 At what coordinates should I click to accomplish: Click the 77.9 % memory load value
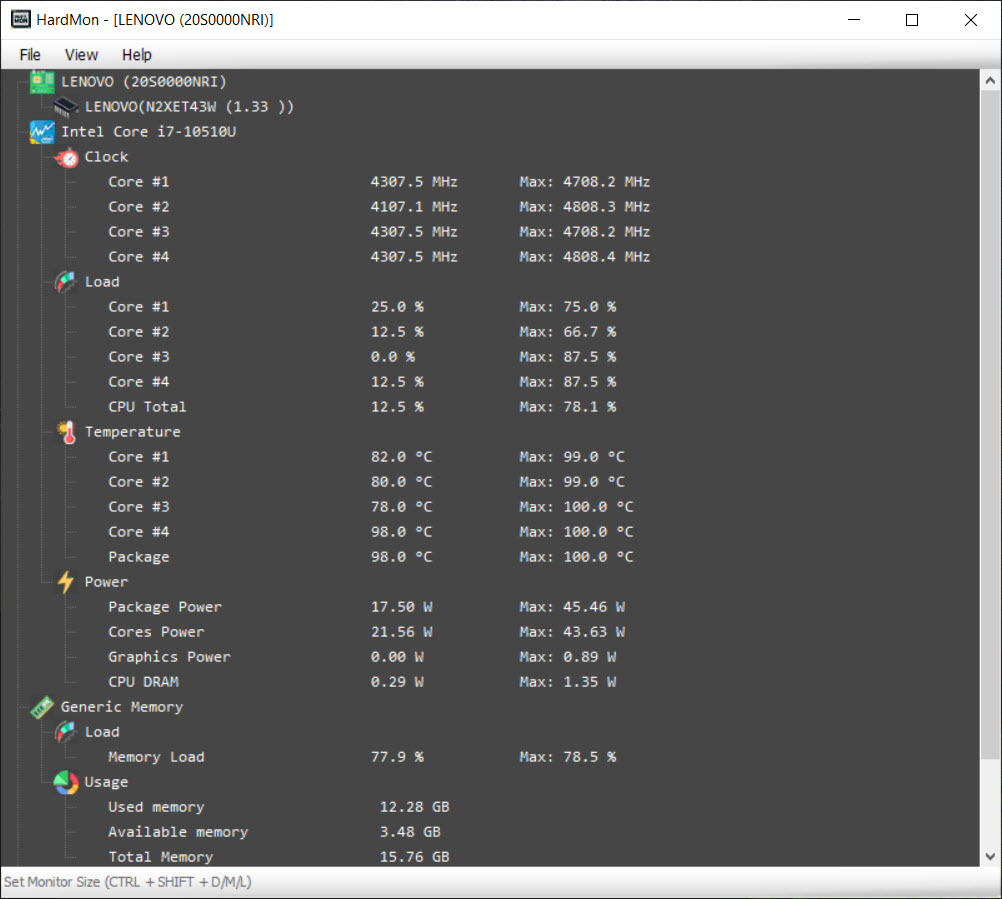[397, 757]
